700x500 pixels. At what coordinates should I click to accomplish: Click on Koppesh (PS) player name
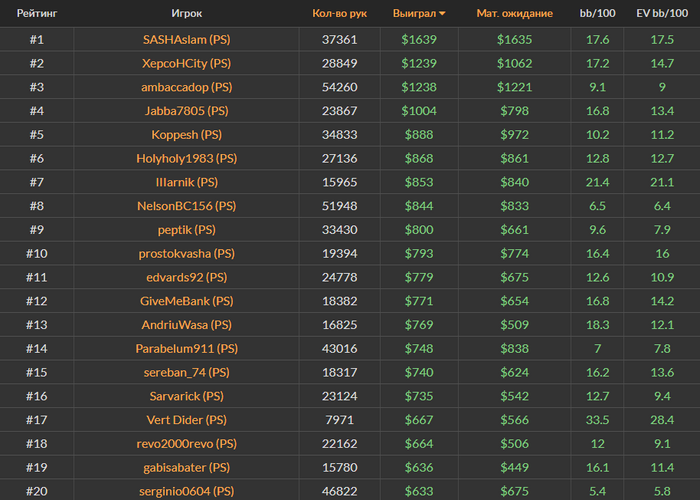(187, 135)
